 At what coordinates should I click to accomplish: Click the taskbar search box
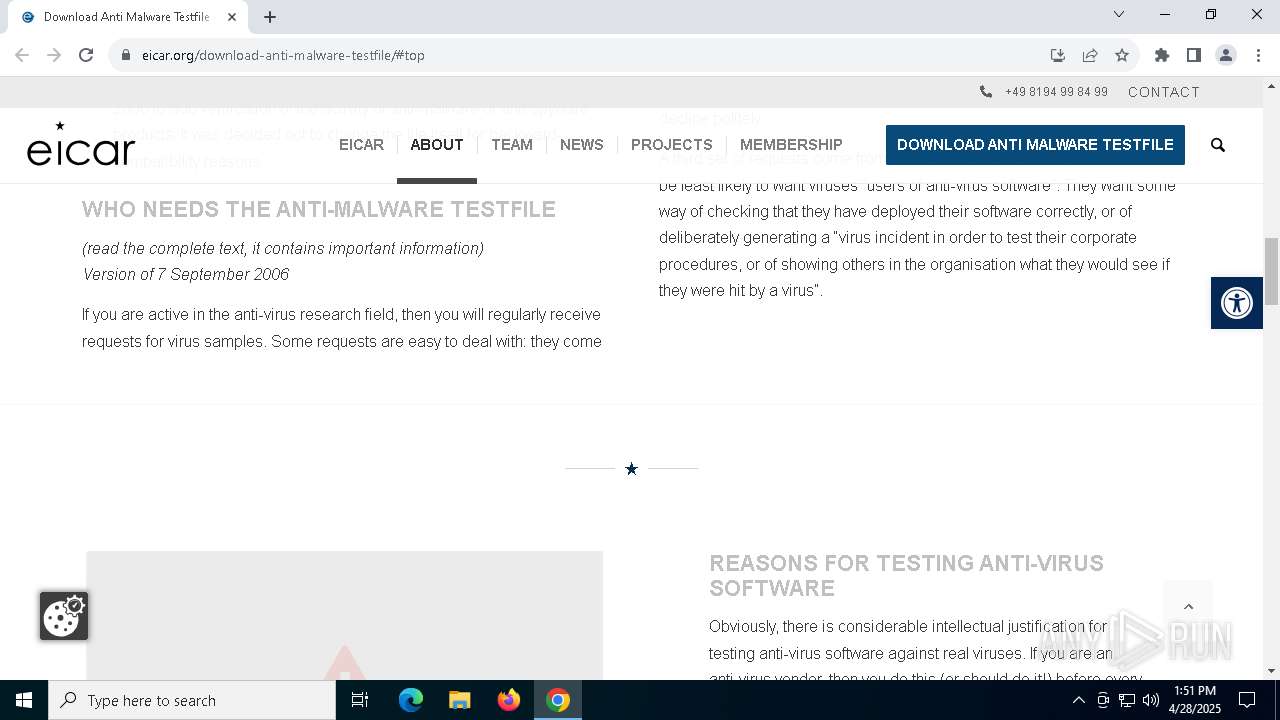point(192,700)
